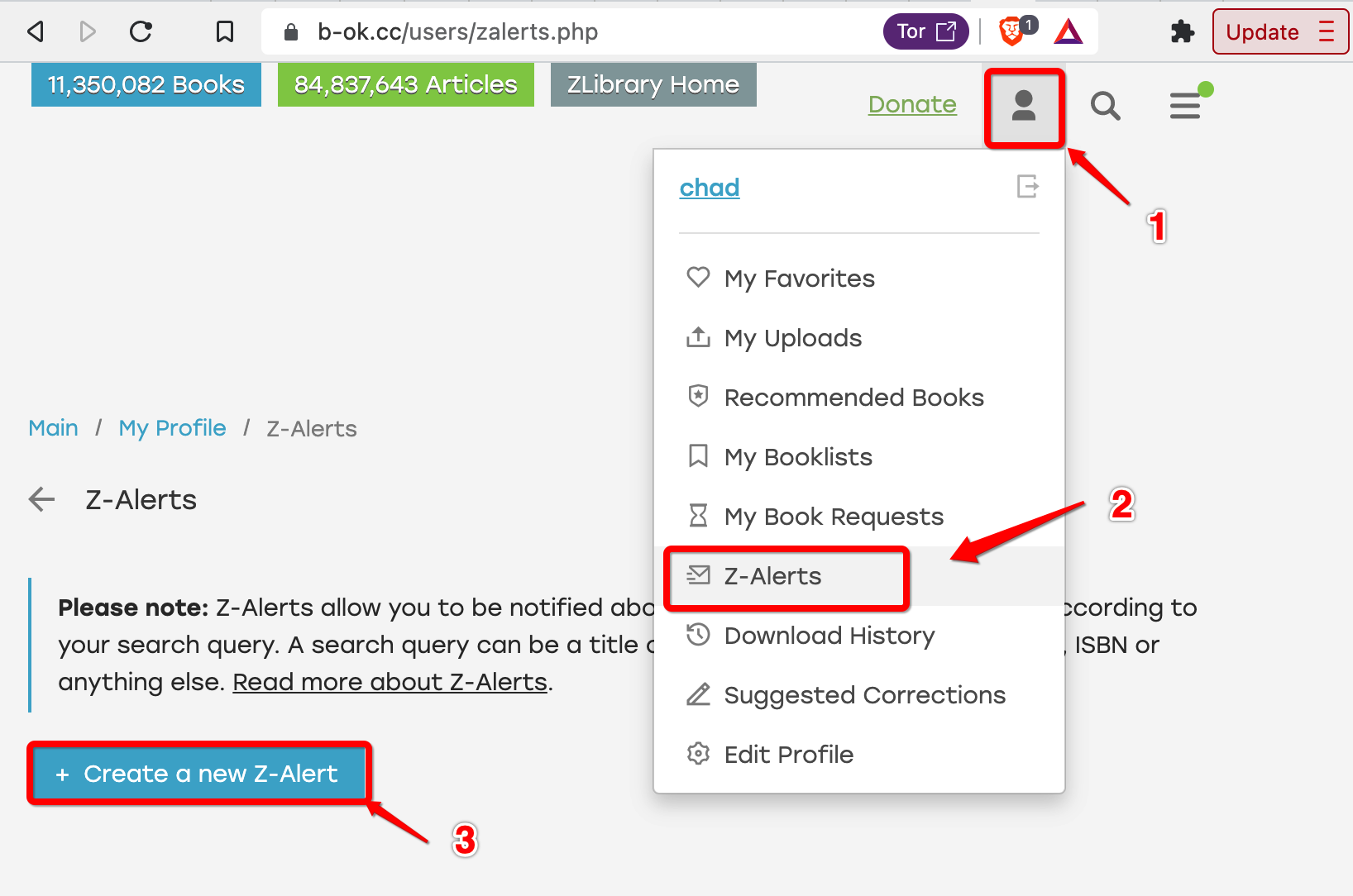Image resolution: width=1353 pixels, height=896 pixels.
Task: Open the account menu via the profile avatar
Action: (x=1025, y=107)
